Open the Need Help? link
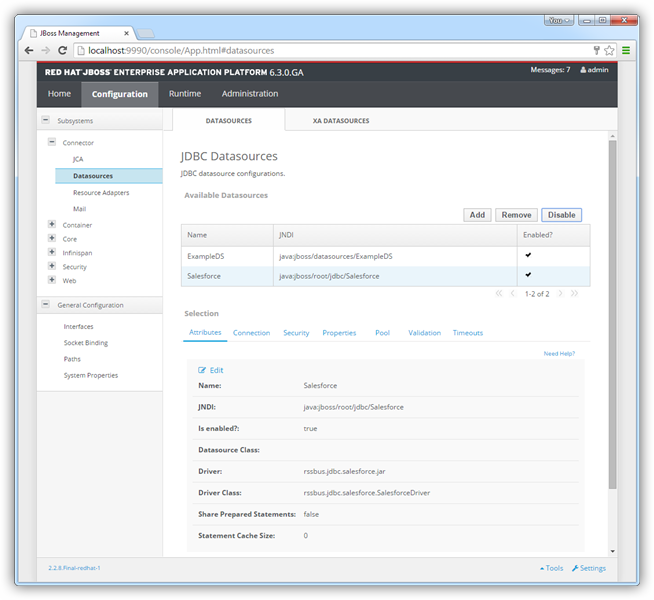The height and width of the screenshot is (600, 654). 559,354
